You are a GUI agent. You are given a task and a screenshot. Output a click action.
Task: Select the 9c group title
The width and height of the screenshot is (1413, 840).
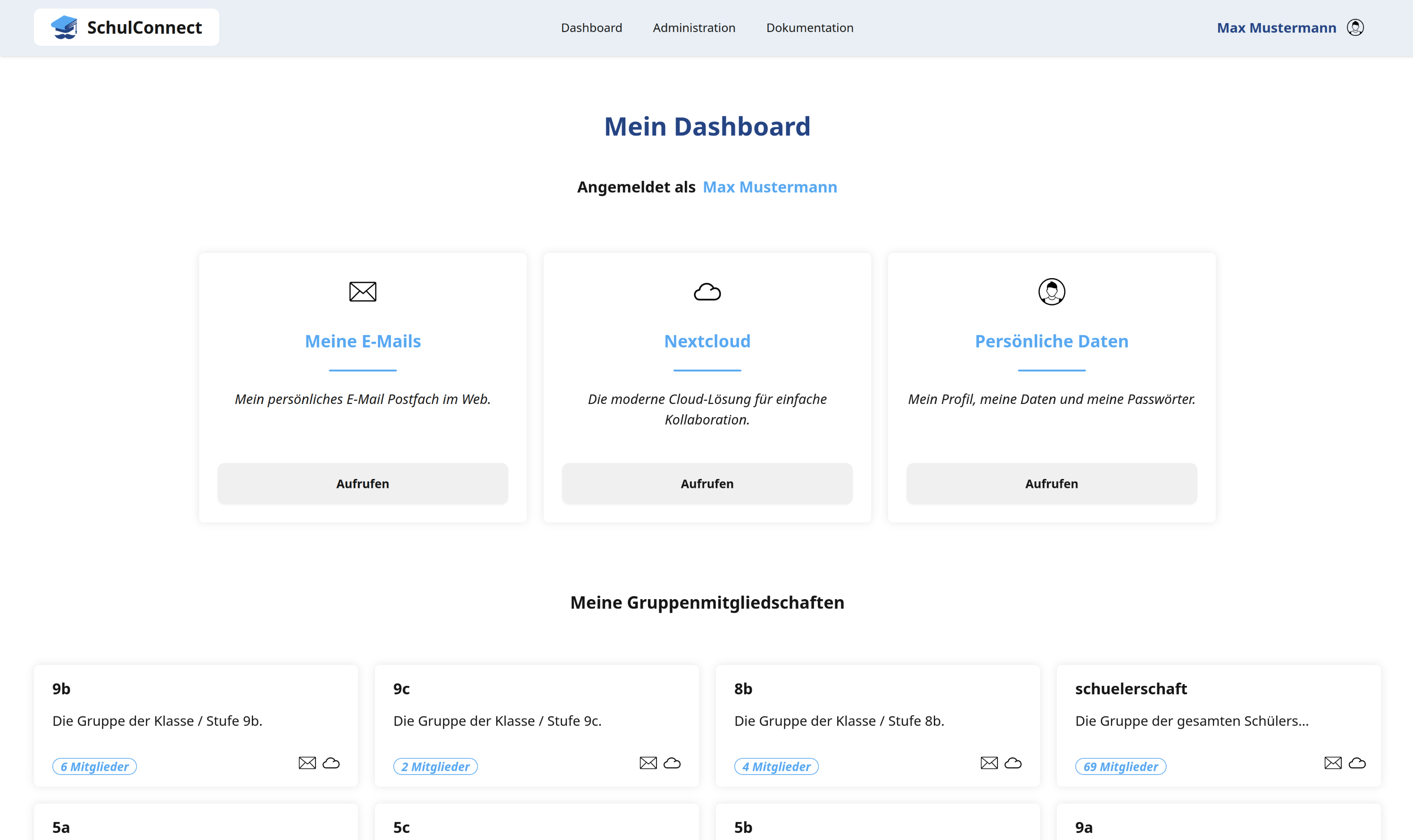[x=401, y=689]
